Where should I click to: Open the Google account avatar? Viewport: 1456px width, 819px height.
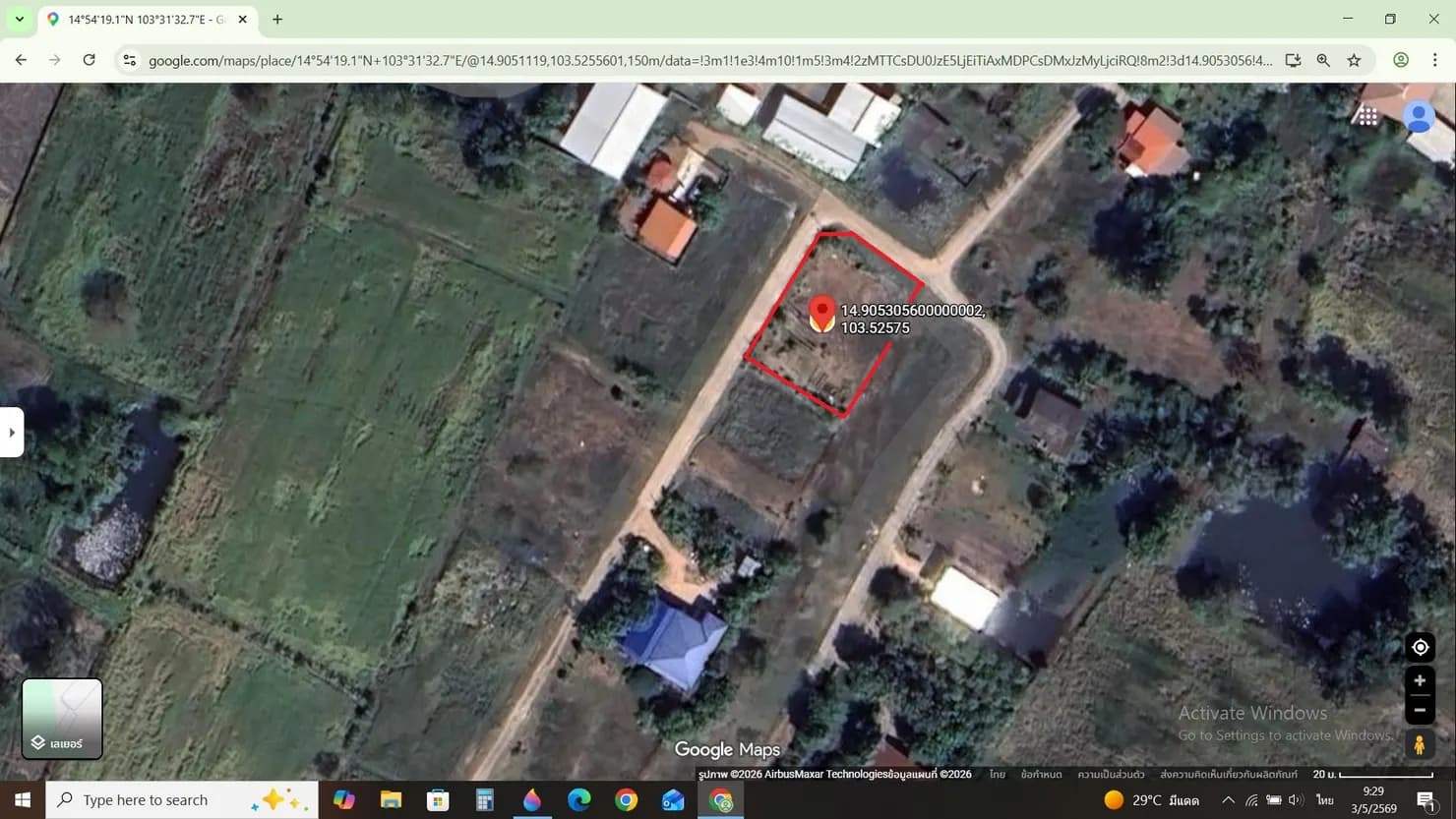pos(1419,116)
